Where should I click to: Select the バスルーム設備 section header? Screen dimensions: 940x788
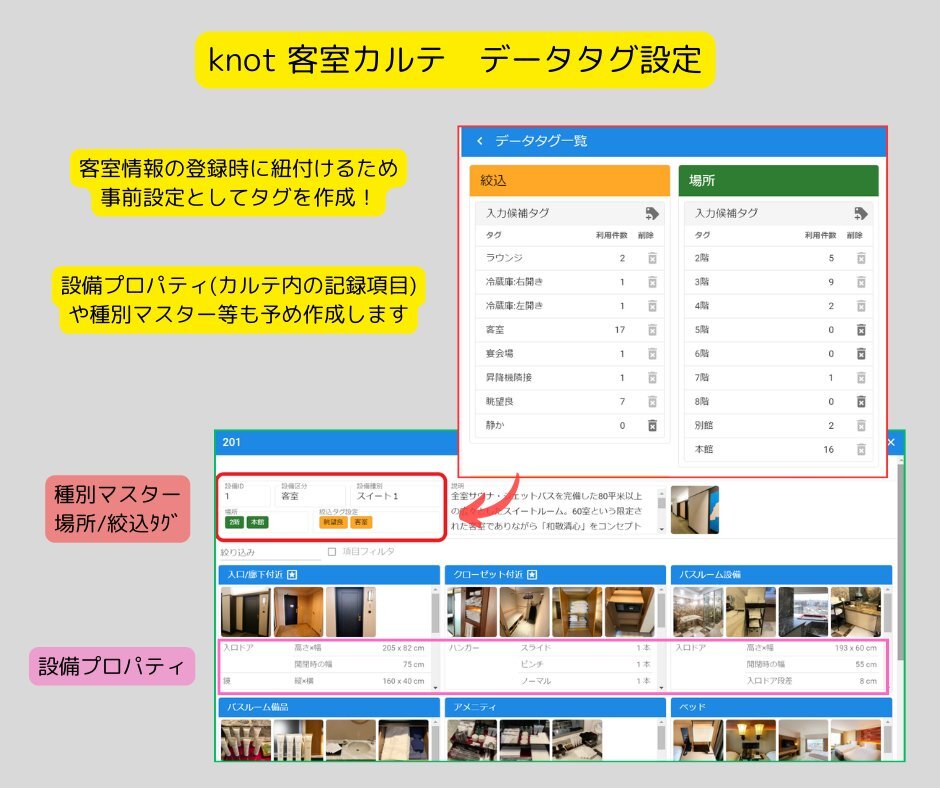[781, 575]
